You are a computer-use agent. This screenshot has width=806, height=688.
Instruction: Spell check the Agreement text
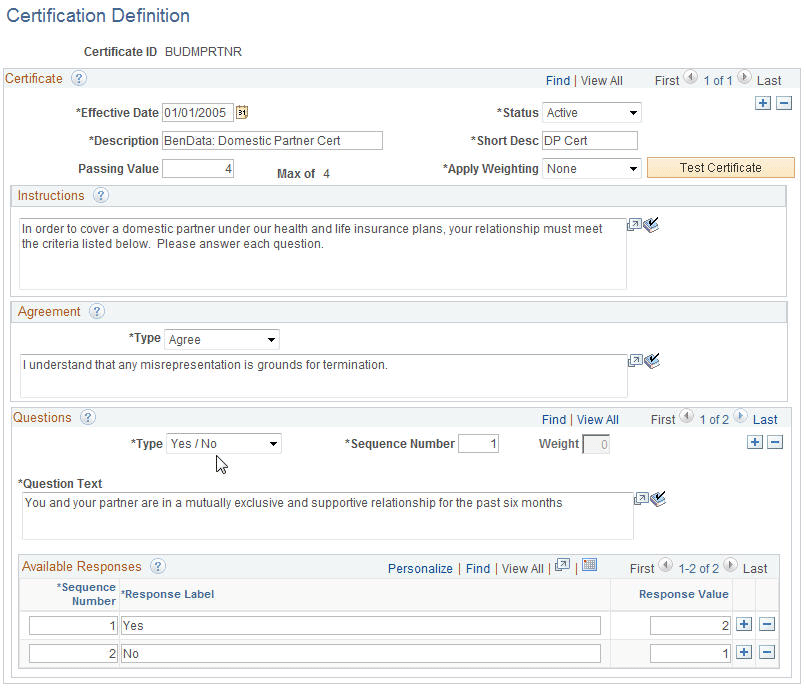[651, 361]
